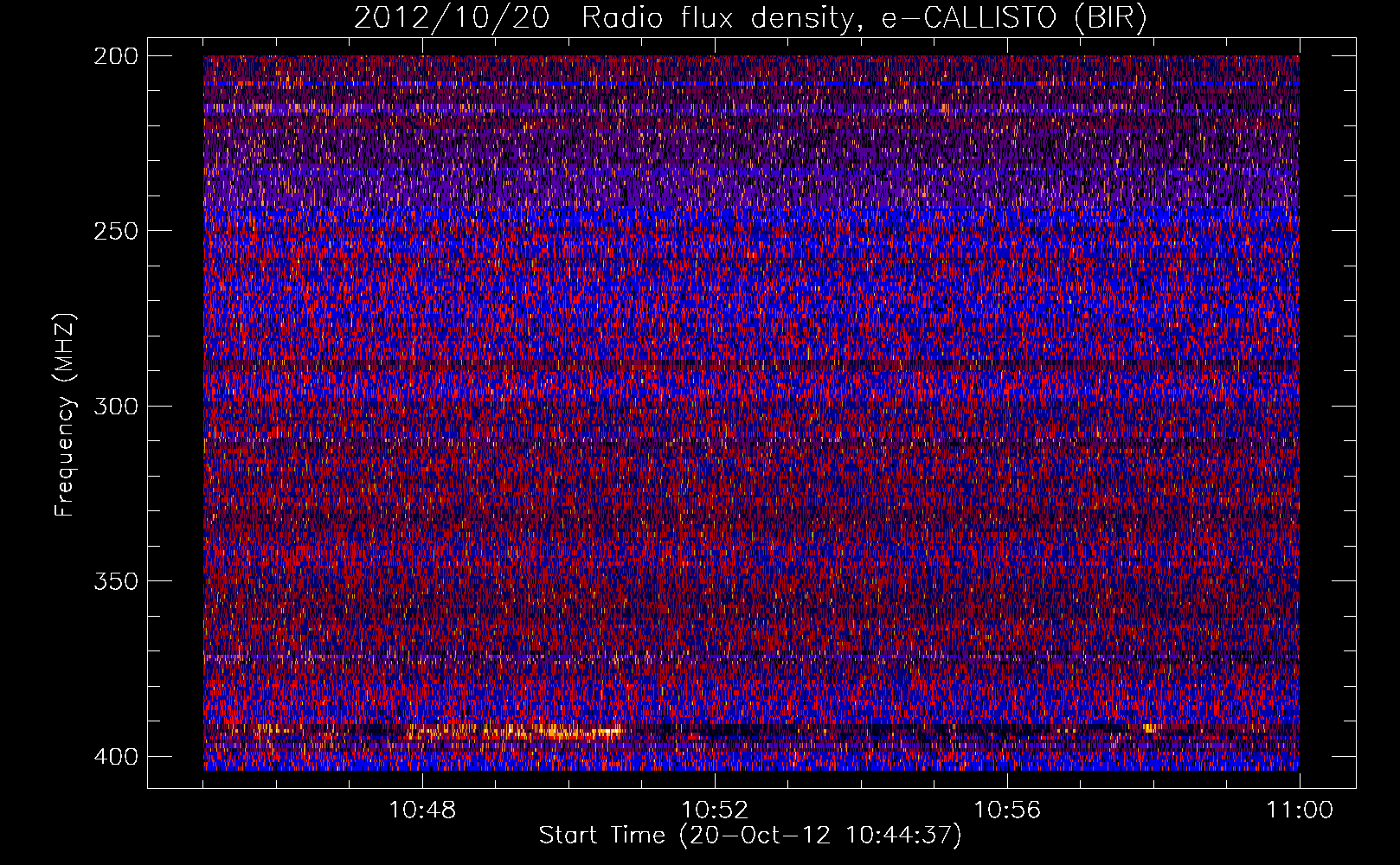Click the plot title "Radio flux density, e-CALLISTO (BIR)"
Screen dimensions: 1400x865
[864, 18]
